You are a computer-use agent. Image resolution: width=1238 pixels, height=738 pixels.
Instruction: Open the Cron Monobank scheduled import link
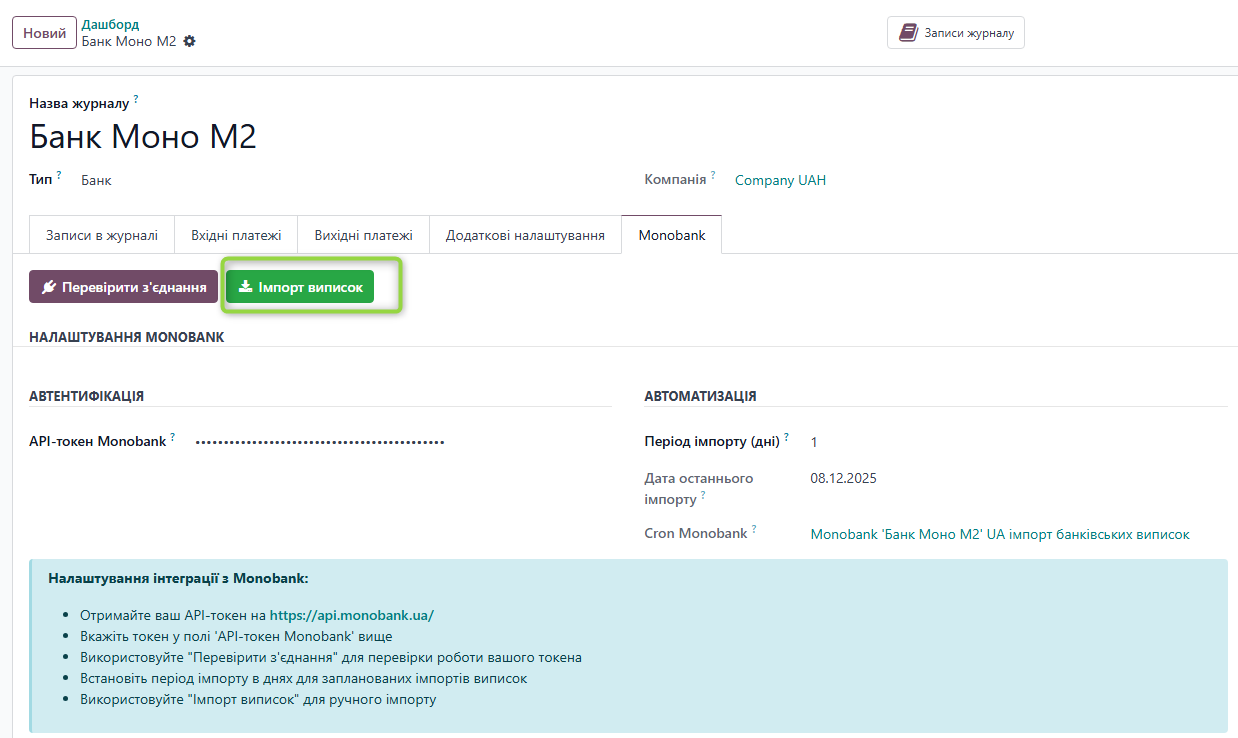click(x=999, y=534)
